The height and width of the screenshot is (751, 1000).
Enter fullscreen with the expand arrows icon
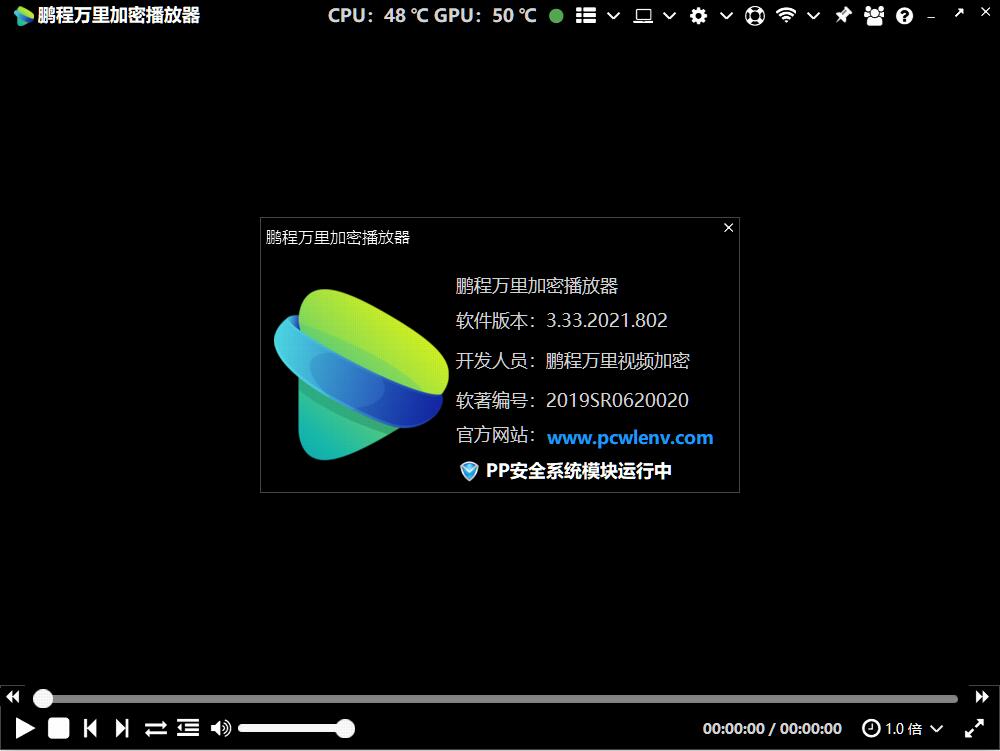tap(974, 728)
